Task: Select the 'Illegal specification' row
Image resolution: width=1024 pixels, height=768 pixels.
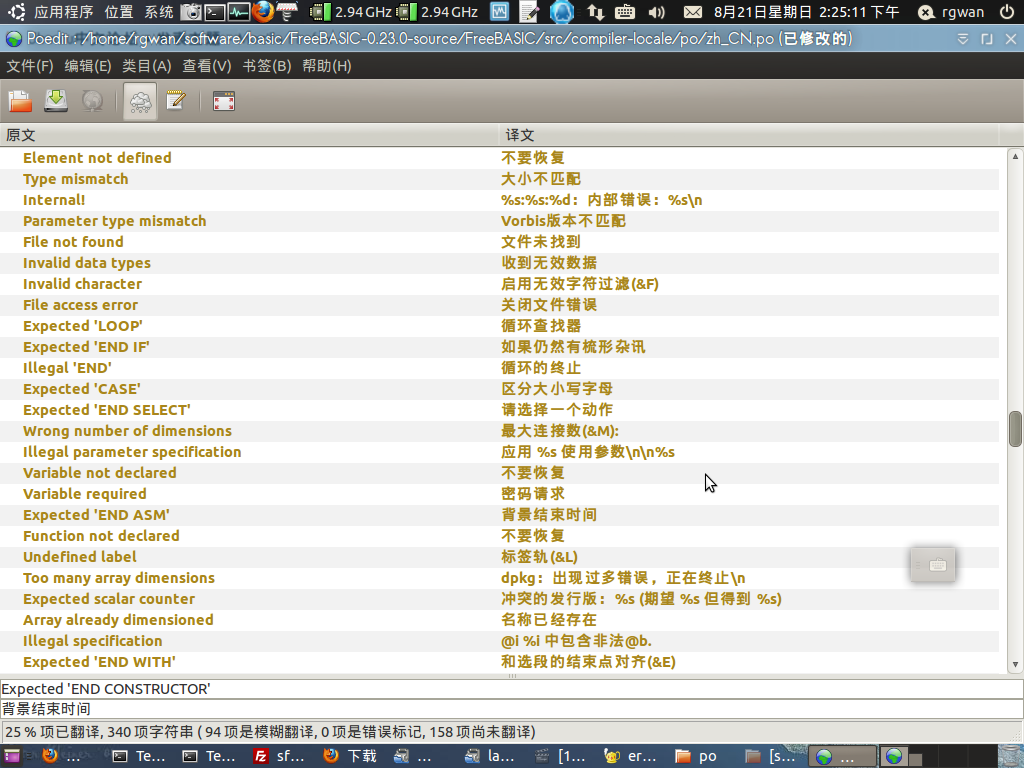Action: [499, 641]
